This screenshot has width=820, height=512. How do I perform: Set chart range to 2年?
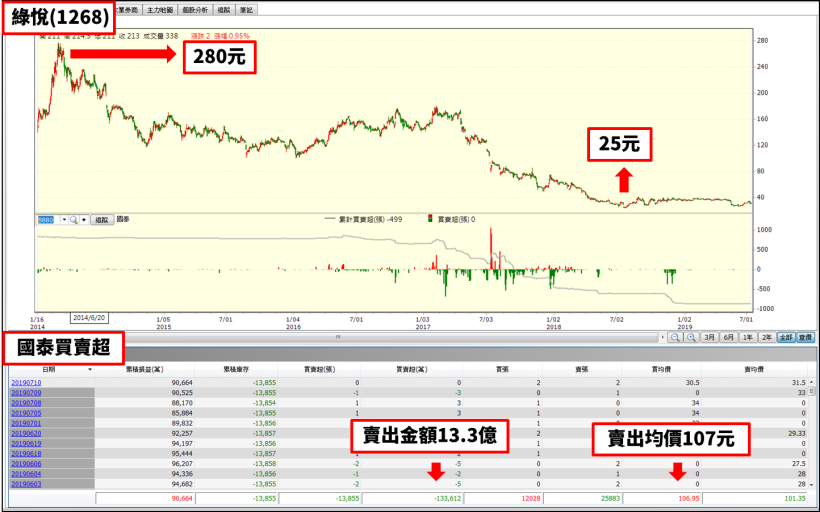coord(767,338)
